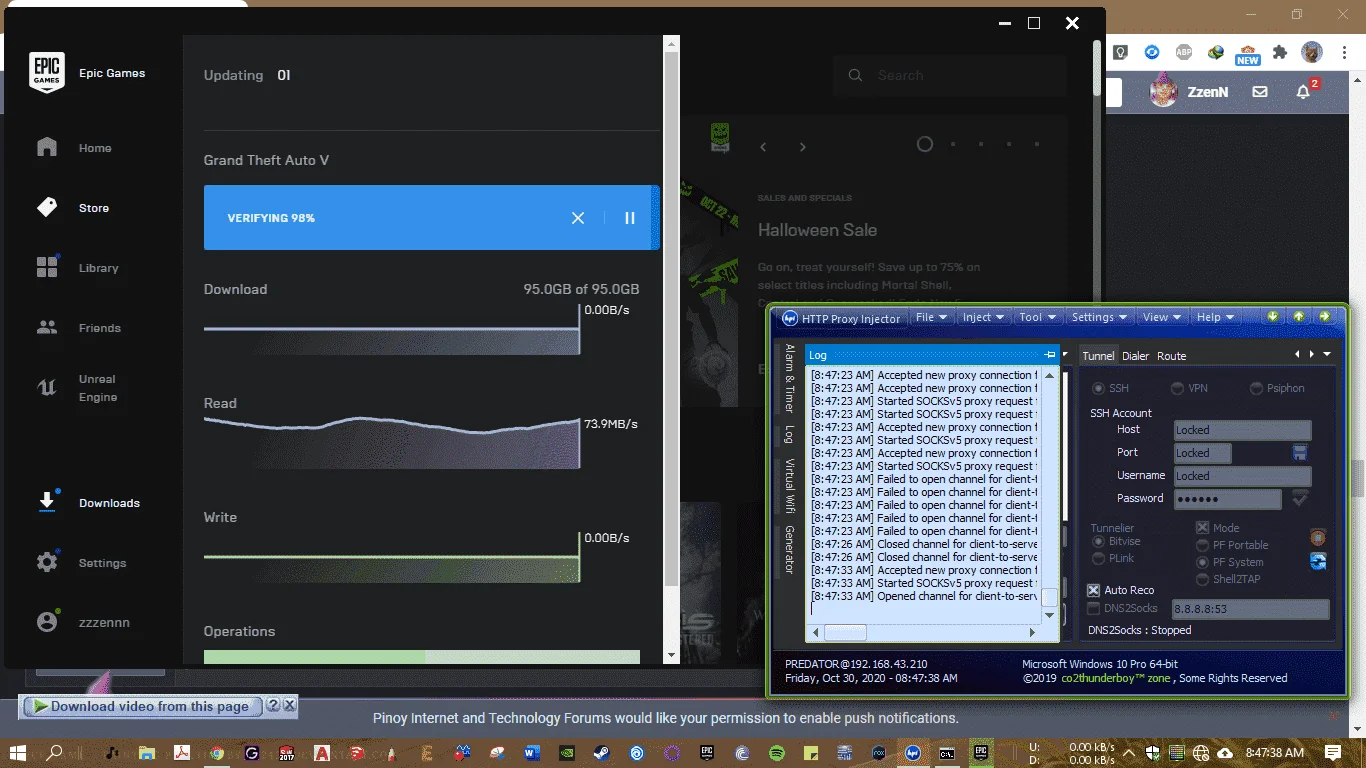Pause the Grand Theft Auto V update
The height and width of the screenshot is (768, 1366).
pos(630,218)
